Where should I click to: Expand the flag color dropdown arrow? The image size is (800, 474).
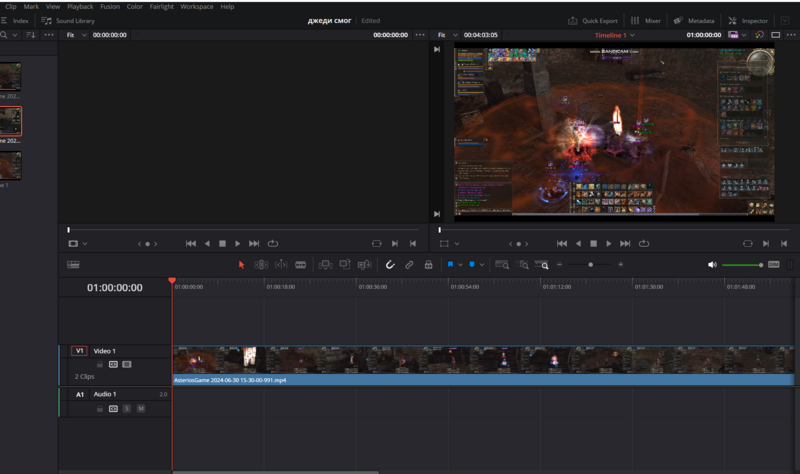pyautogui.click(x=460, y=265)
